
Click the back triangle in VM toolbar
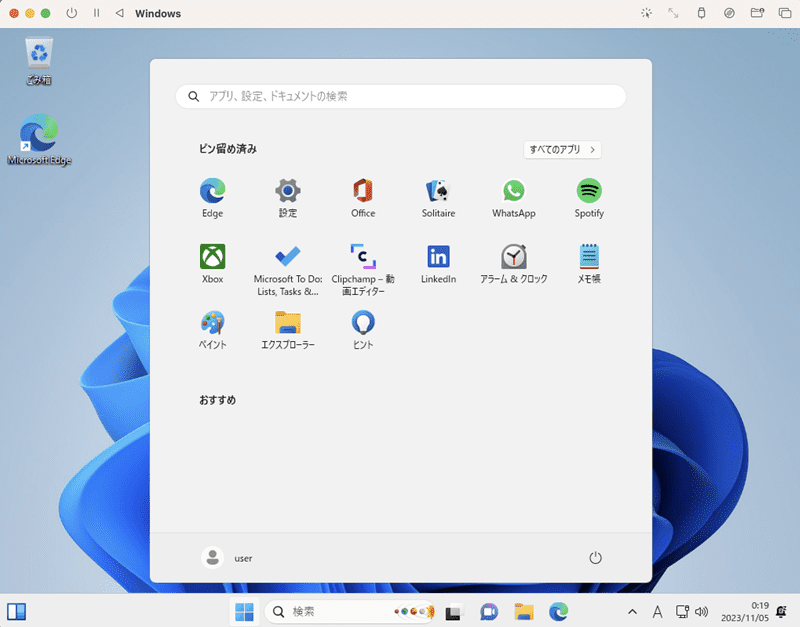(x=119, y=13)
